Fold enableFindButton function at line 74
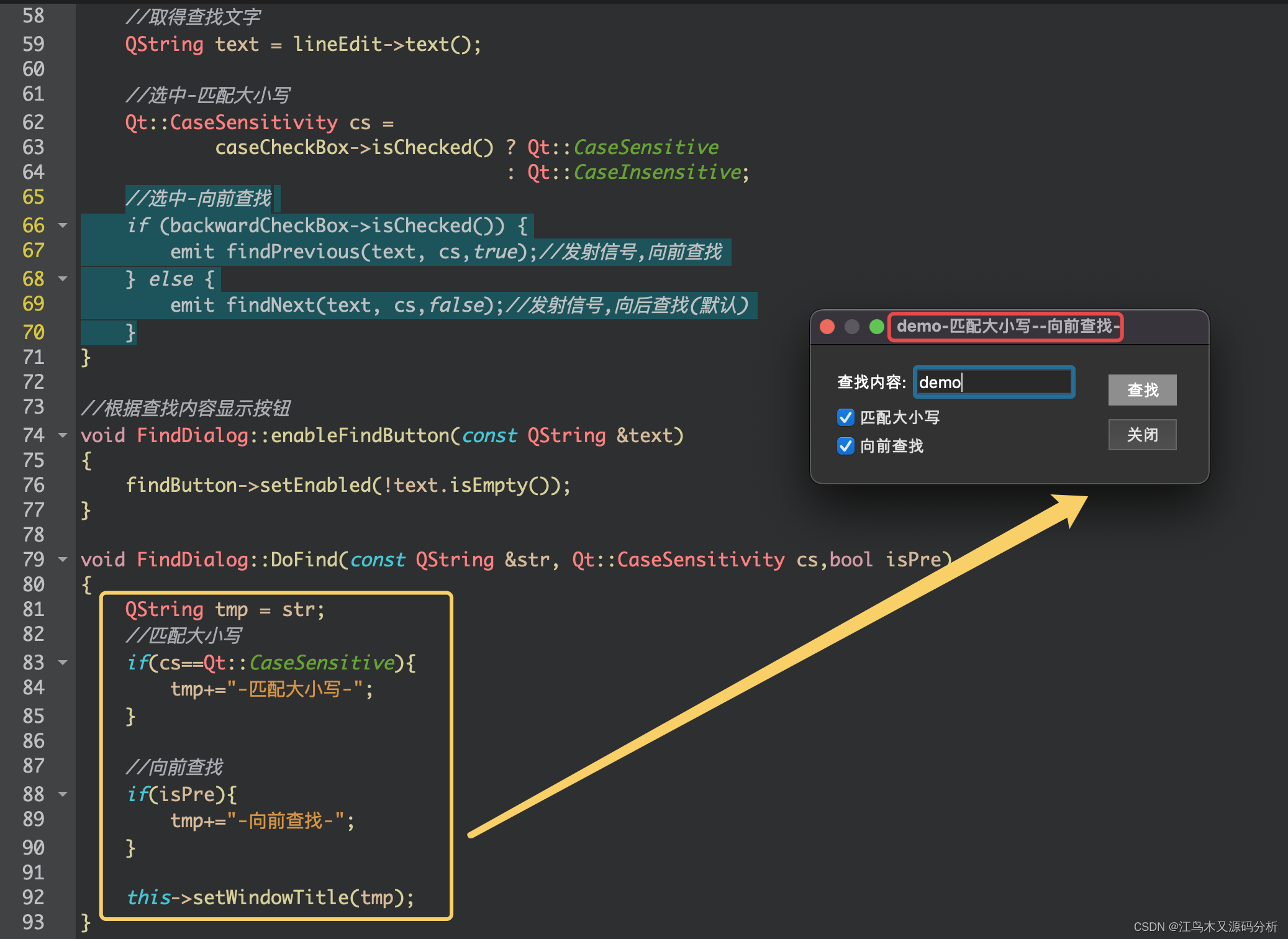Image resolution: width=1288 pixels, height=939 pixels. click(63, 435)
